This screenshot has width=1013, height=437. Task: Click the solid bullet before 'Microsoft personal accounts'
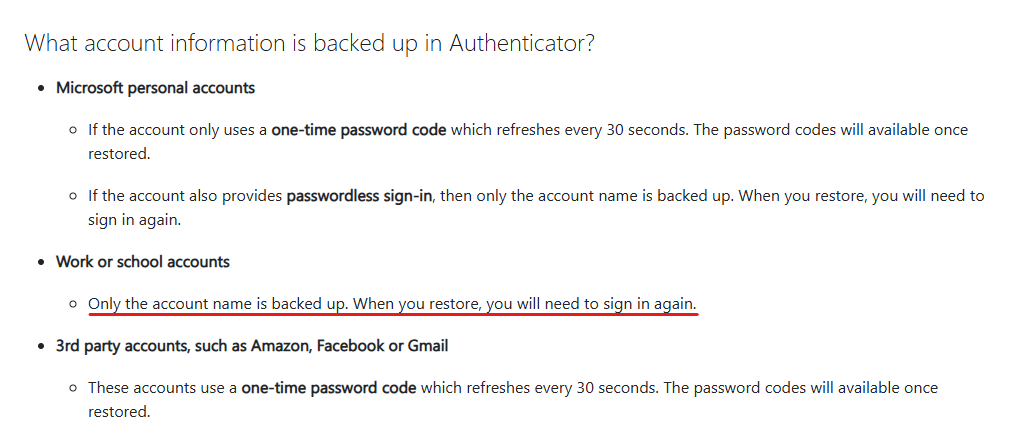point(42,89)
